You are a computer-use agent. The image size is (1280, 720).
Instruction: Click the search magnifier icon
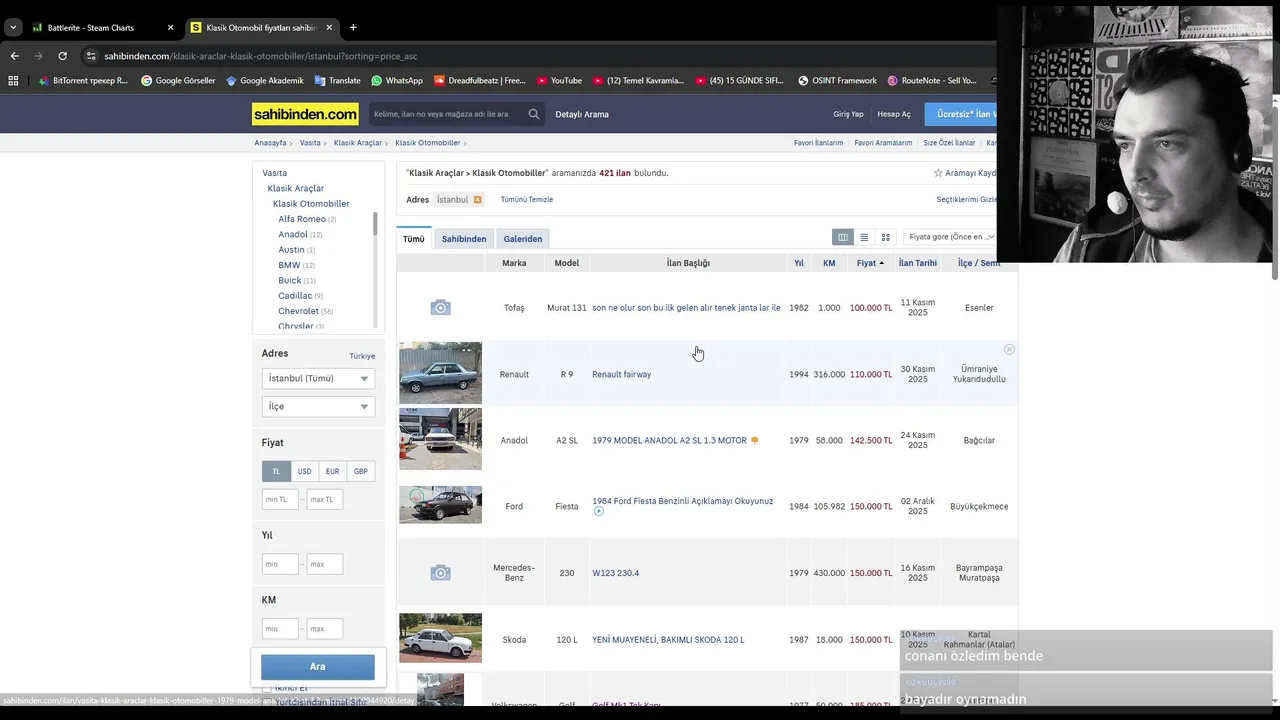tap(534, 114)
